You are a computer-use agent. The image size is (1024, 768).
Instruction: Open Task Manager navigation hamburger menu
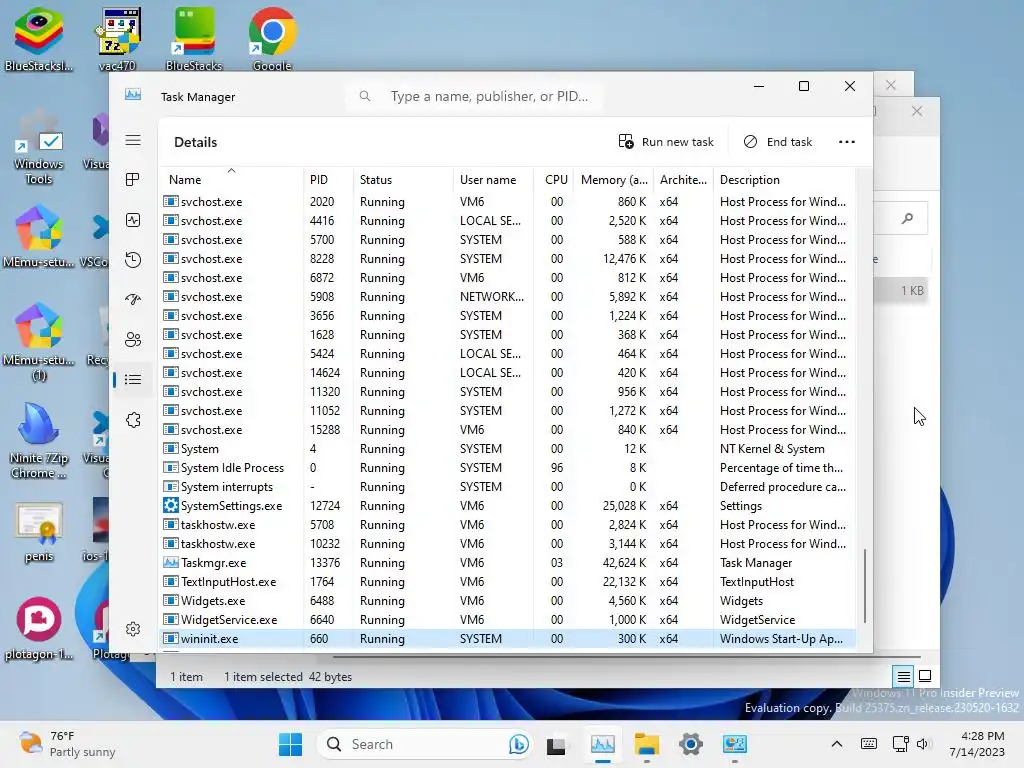(133, 140)
